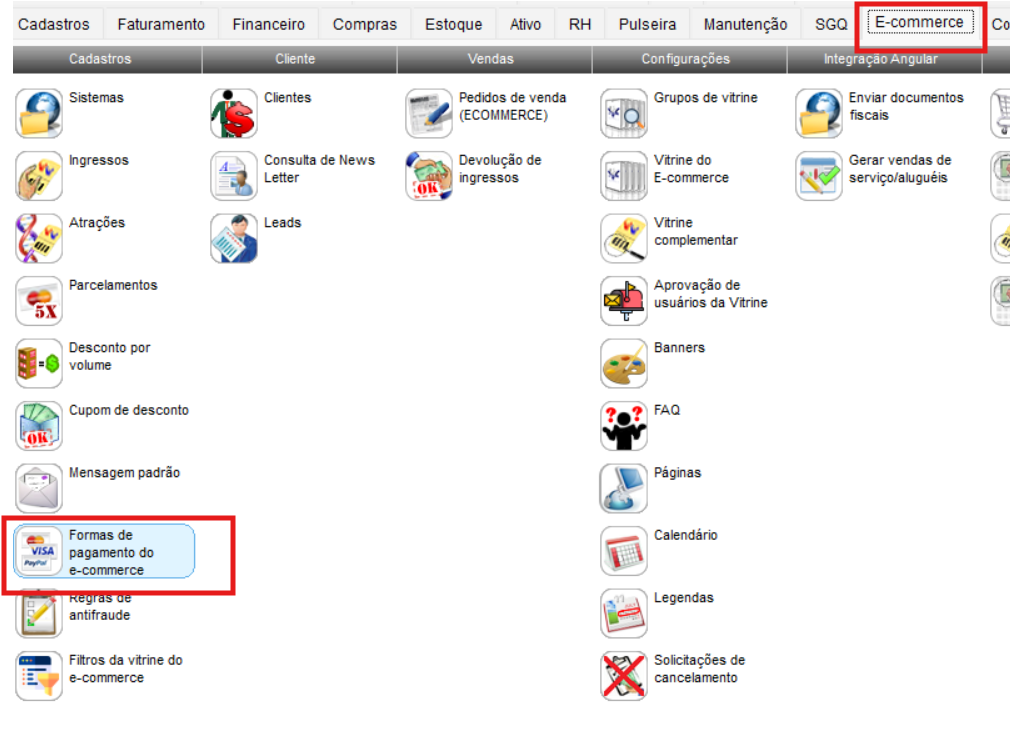Viewport: 1010px width, 753px height.
Task: Click Aprovação de usuários da Vitrine mailbox icon
Action: 624,301
